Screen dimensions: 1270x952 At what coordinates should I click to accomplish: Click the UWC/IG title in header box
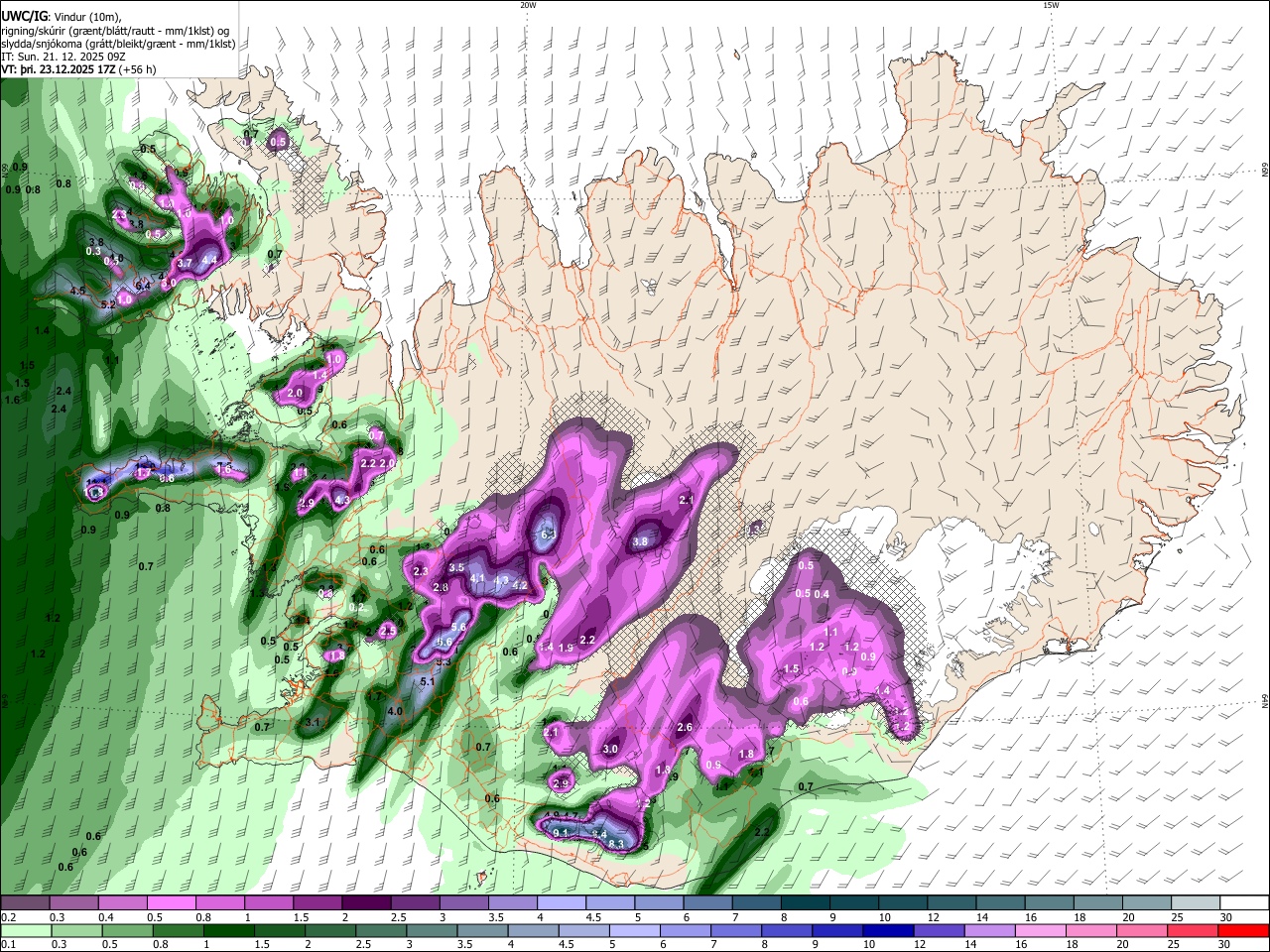[x=24, y=17]
